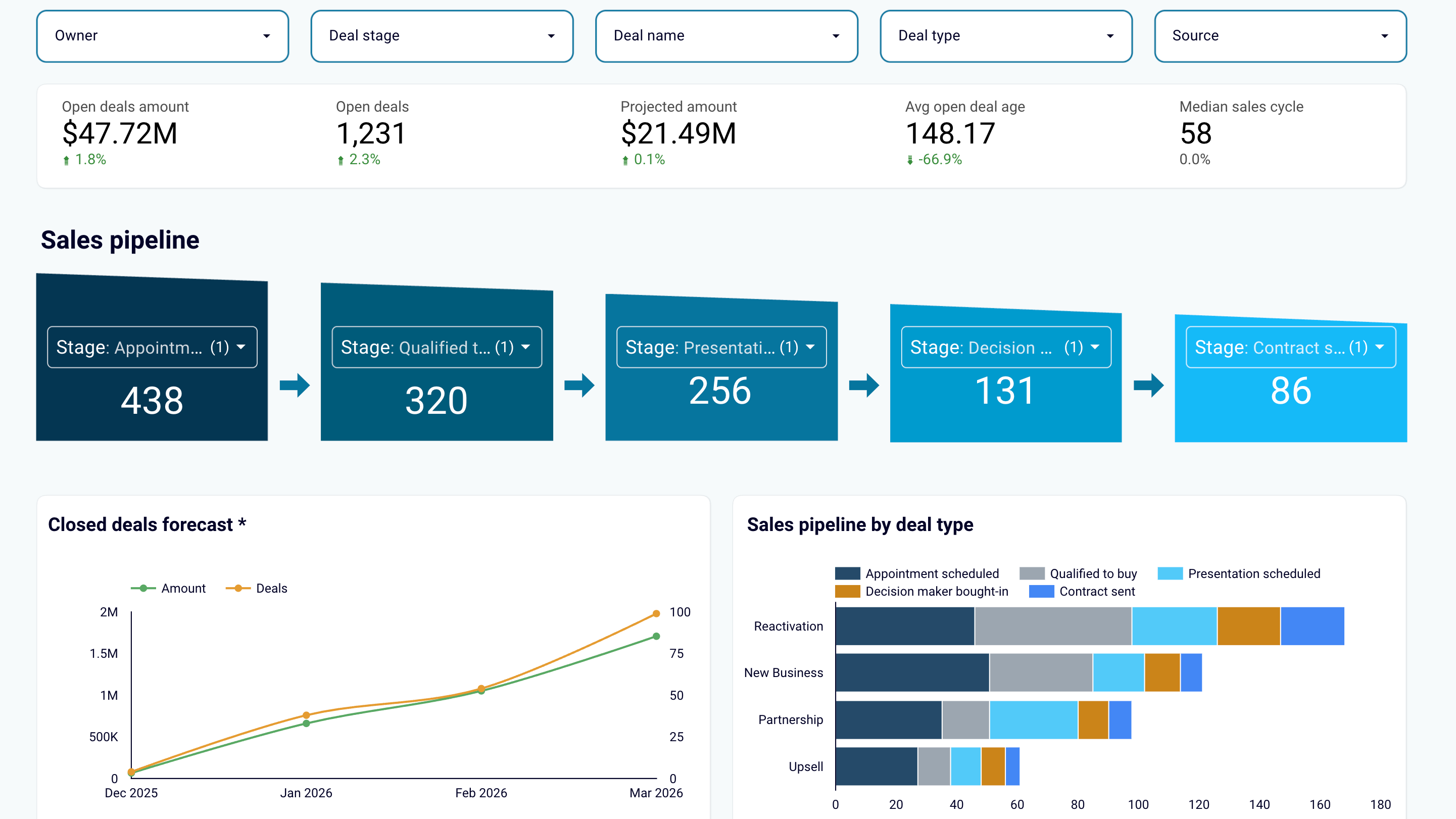This screenshot has height=819, width=1456.
Task: Click the Deals legend marker
Action: [238, 589]
